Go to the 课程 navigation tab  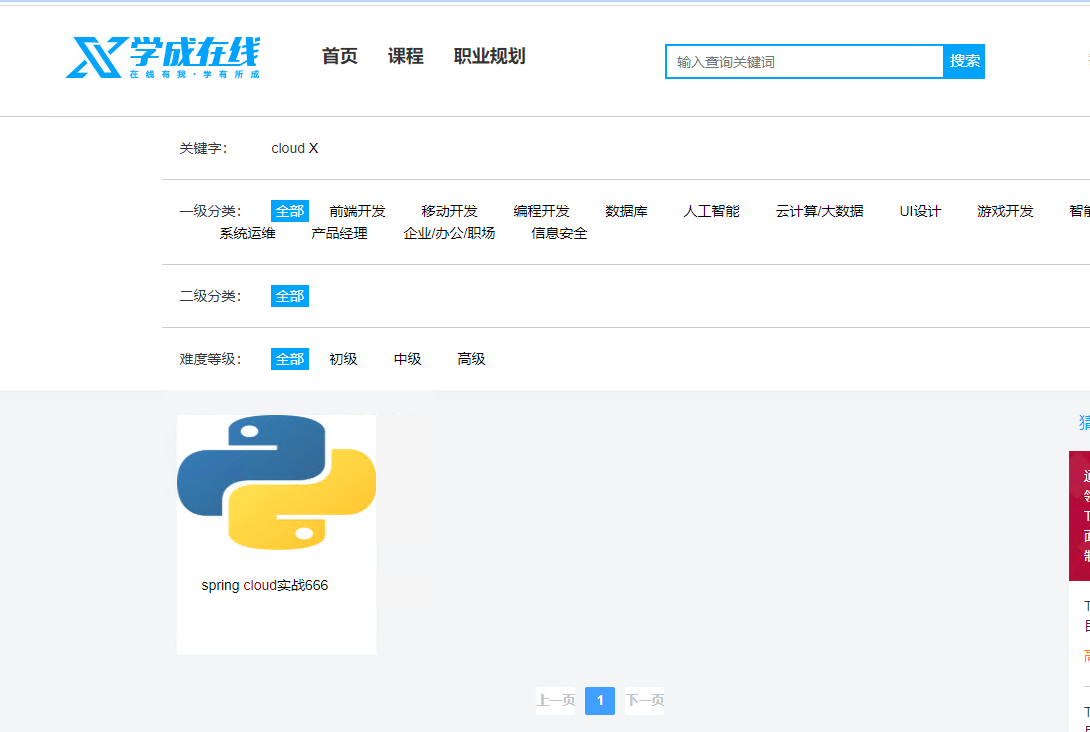coord(406,56)
